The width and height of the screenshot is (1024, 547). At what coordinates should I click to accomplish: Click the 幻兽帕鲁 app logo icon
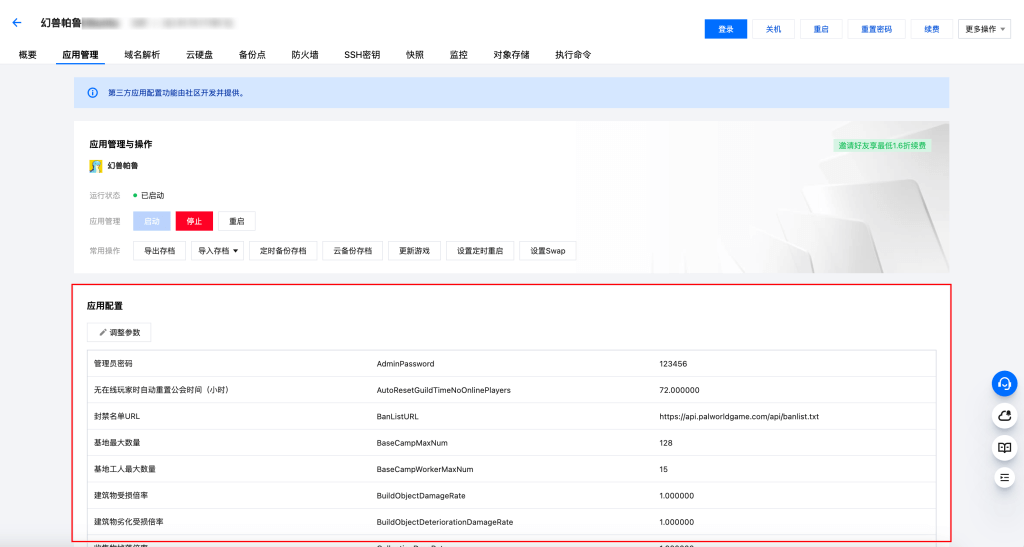click(96, 166)
